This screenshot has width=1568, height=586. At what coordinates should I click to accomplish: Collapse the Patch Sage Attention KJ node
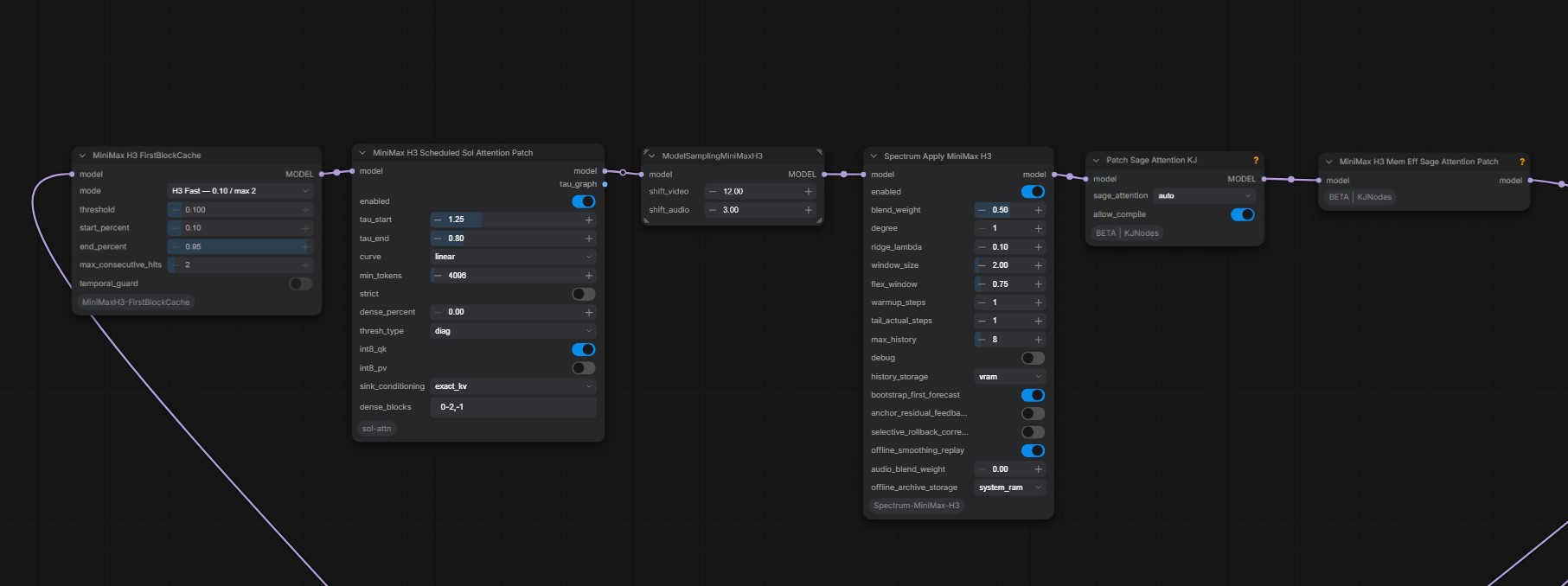tap(1097, 160)
